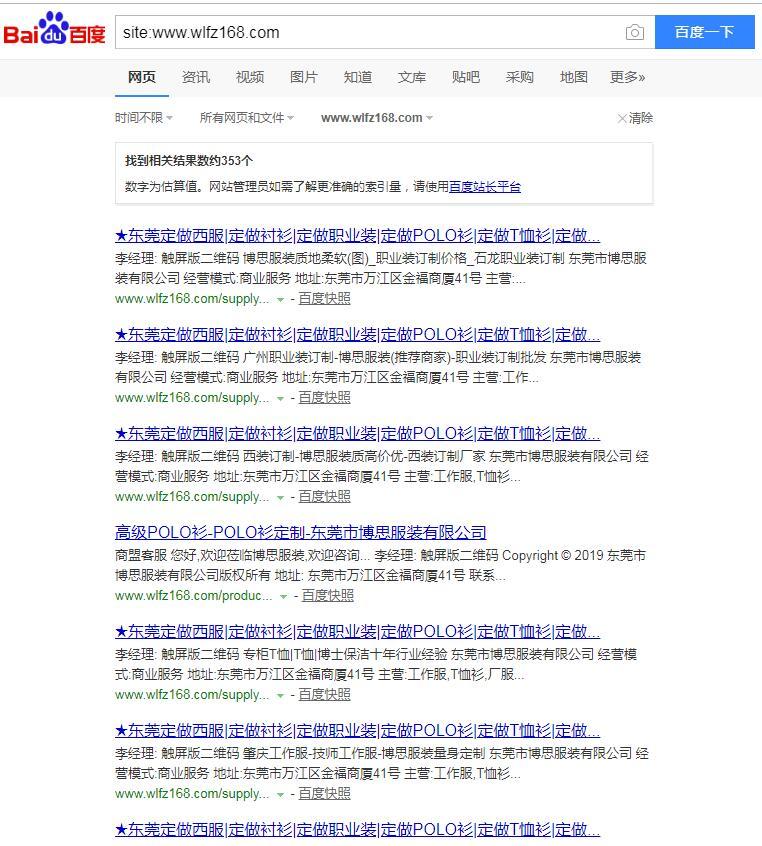Open camera image search icon

(x=635, y=32)
